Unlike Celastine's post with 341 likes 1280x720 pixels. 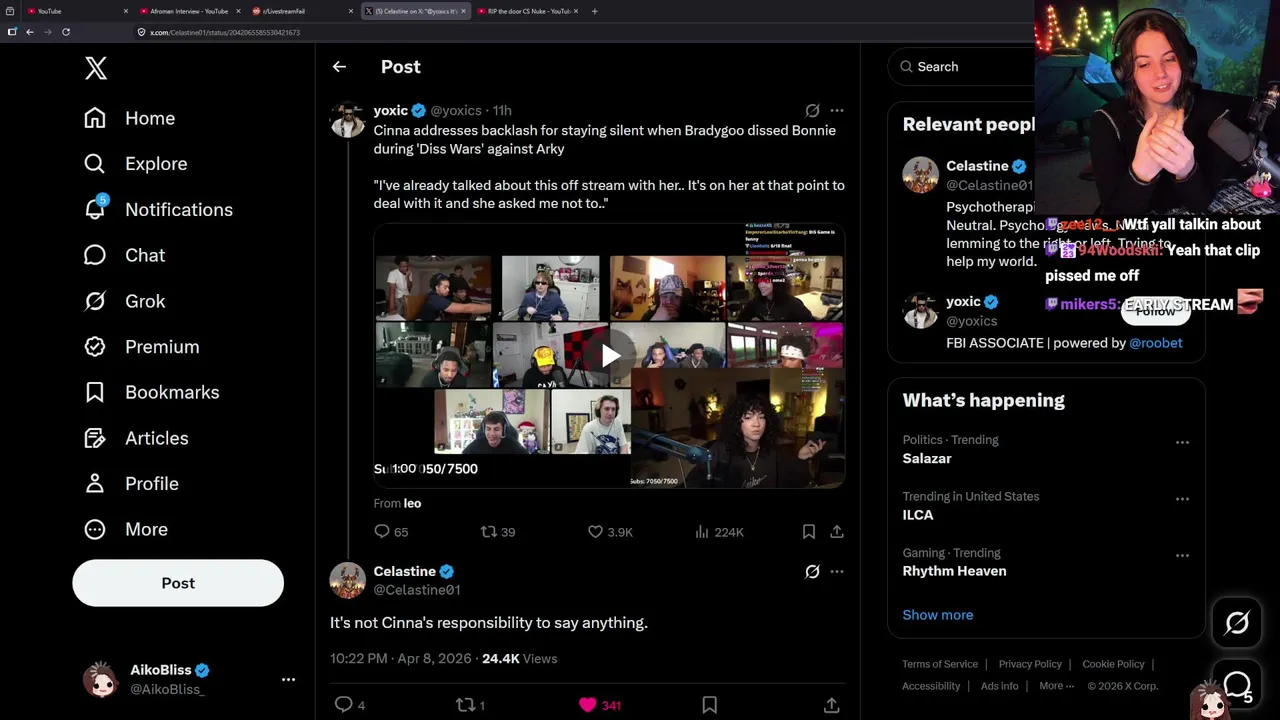[x=600, y=705]
